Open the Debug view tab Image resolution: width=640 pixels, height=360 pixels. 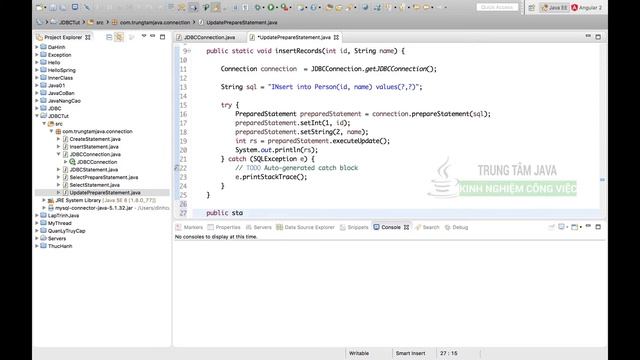tap(456, 227)
